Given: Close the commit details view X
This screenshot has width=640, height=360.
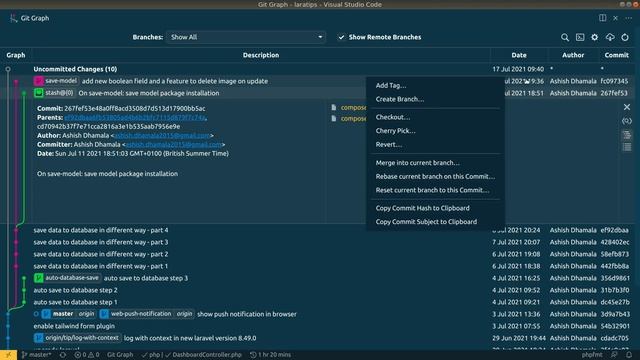Looking at the screenshot, I should (627, 107).
